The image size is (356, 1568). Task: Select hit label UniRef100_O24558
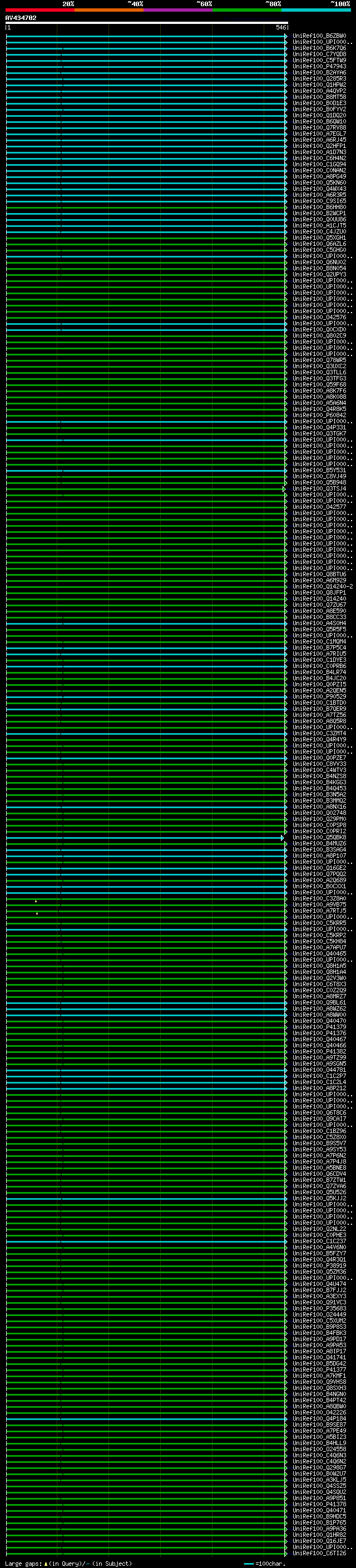[319, 1449]
